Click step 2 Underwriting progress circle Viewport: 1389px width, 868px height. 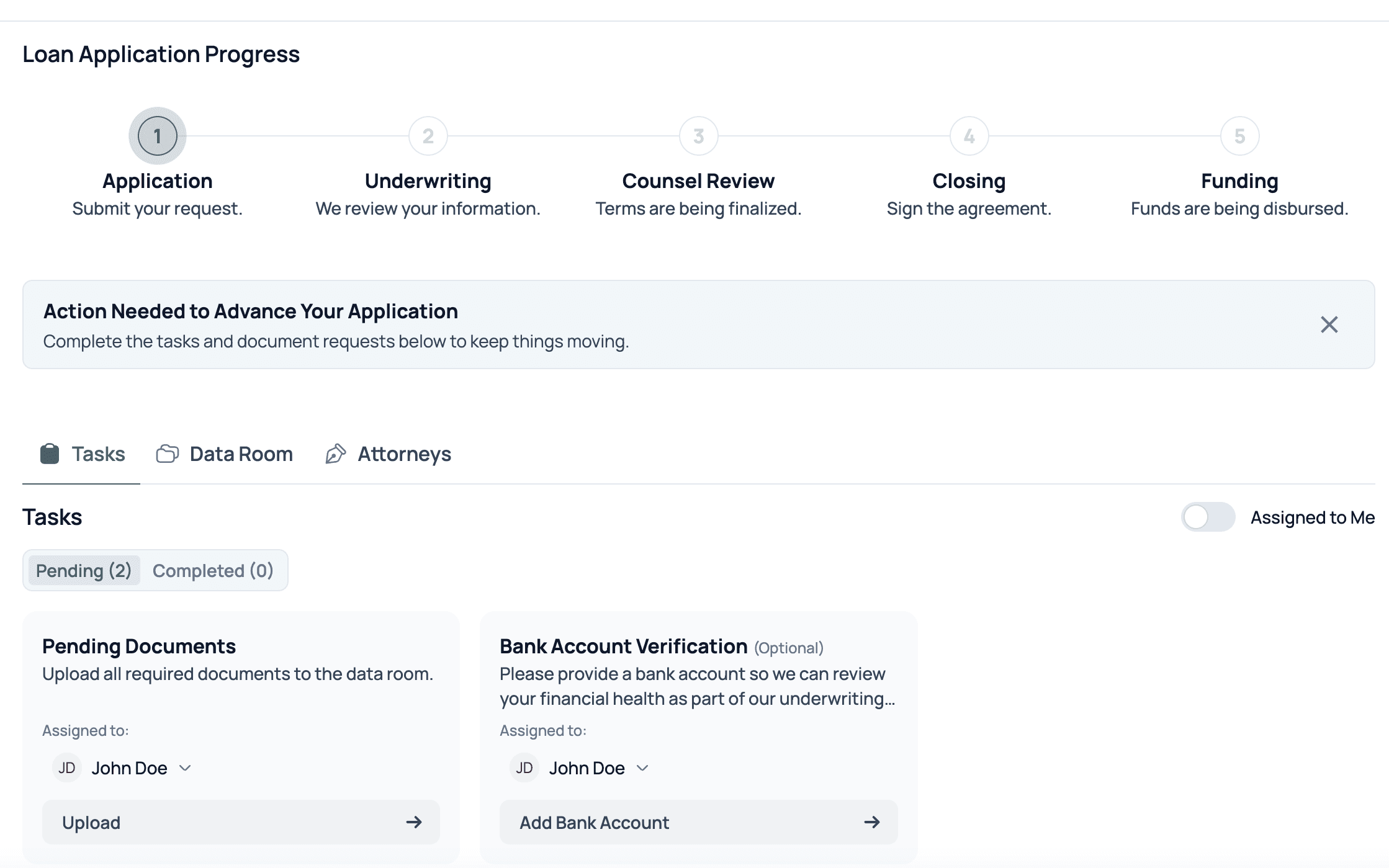pos(428,136)
